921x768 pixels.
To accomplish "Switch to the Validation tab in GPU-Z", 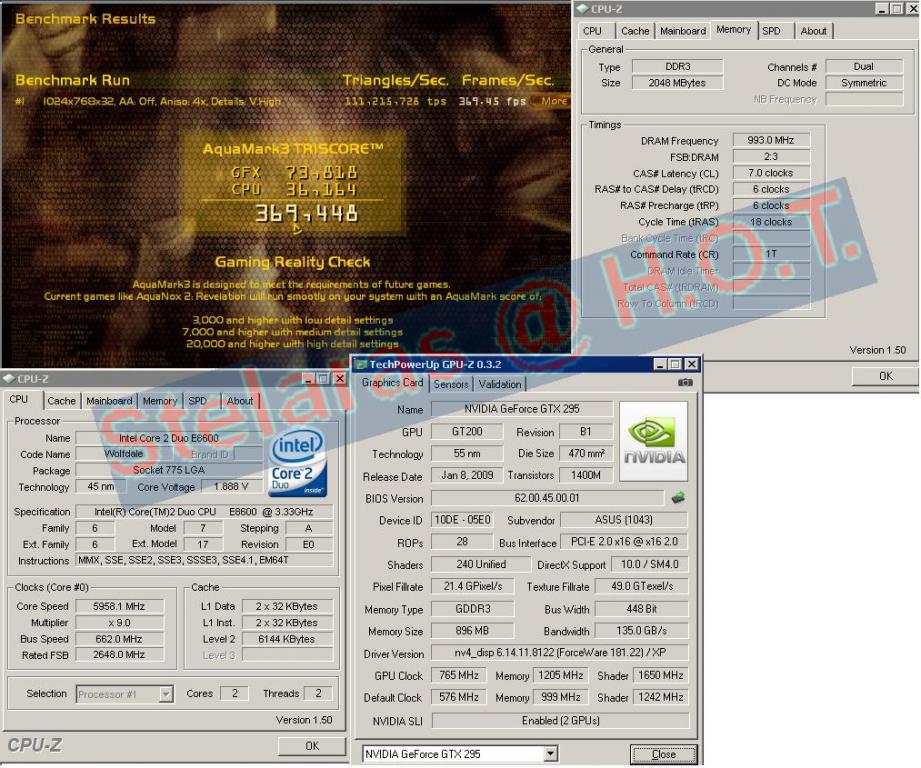I will tap(499, 384).
